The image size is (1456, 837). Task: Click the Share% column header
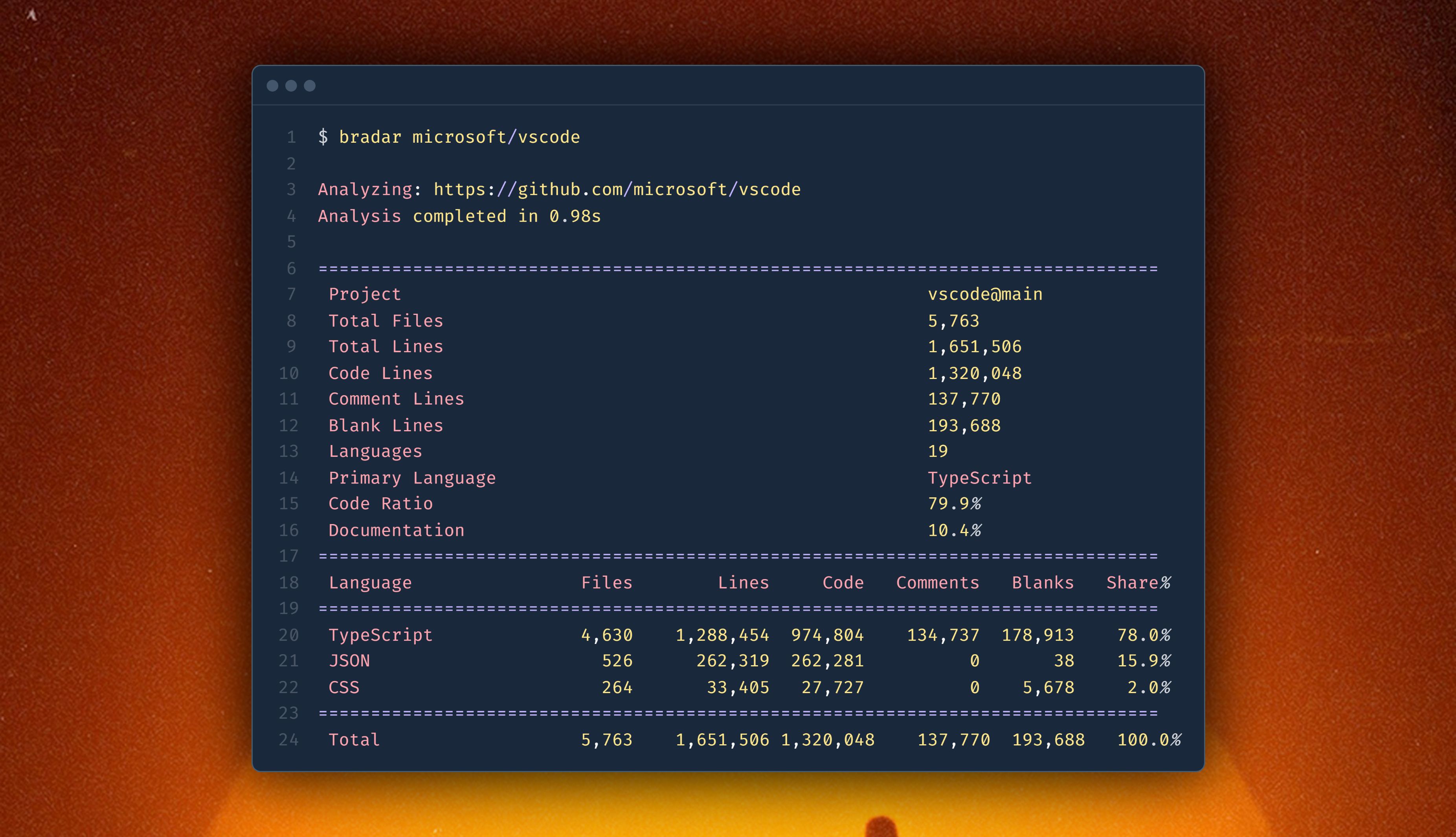[1138, 582]
